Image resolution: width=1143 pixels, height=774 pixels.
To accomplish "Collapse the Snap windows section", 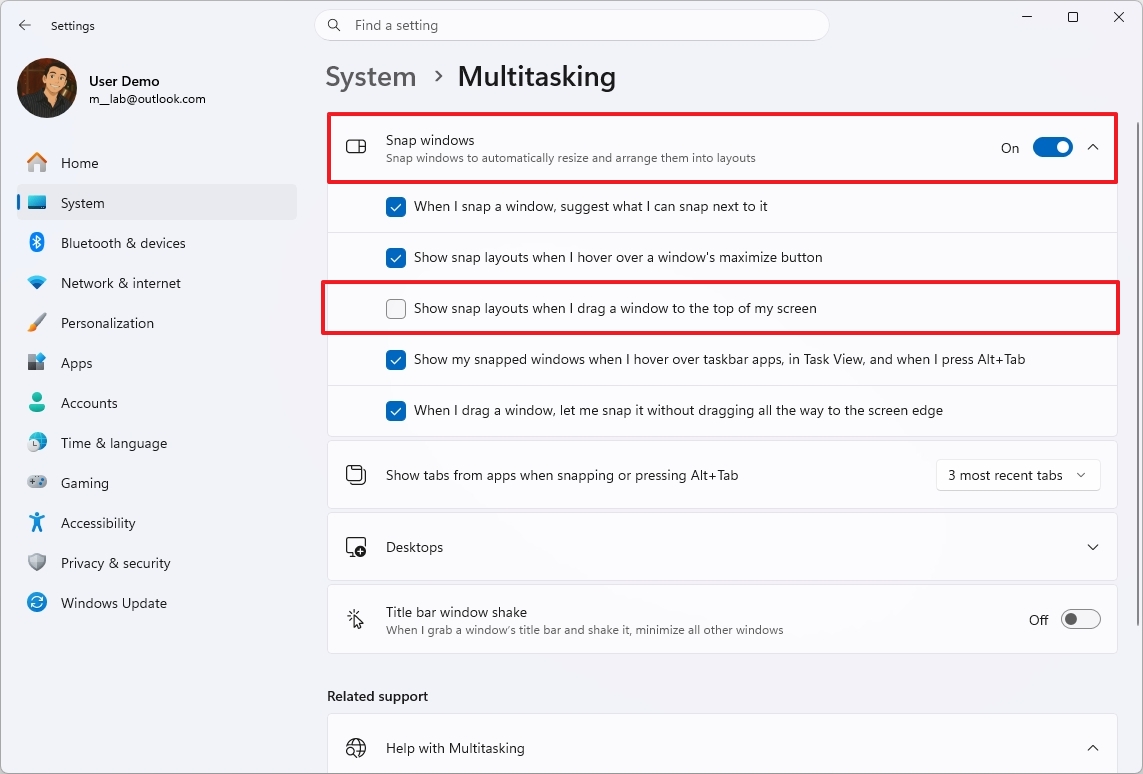I will 1092,146.
